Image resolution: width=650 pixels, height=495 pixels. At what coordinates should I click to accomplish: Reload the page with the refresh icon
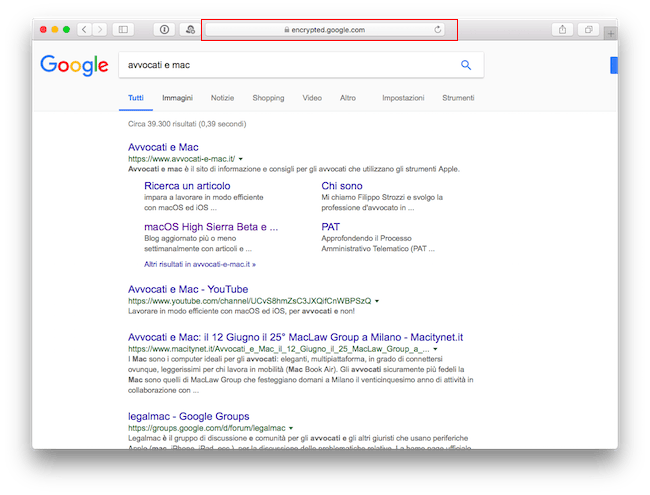(437, 29)
